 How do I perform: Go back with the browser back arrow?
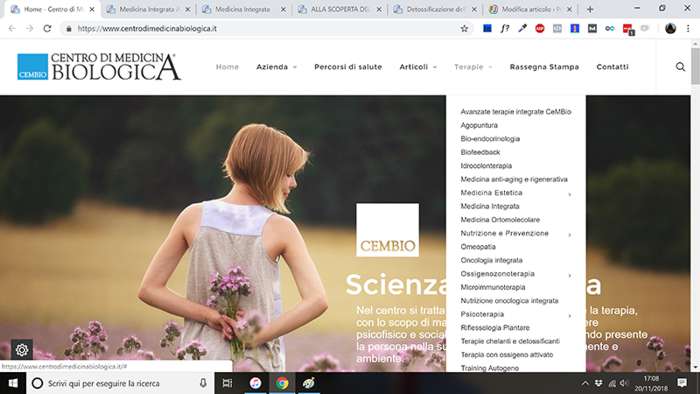tap(12, 29)
